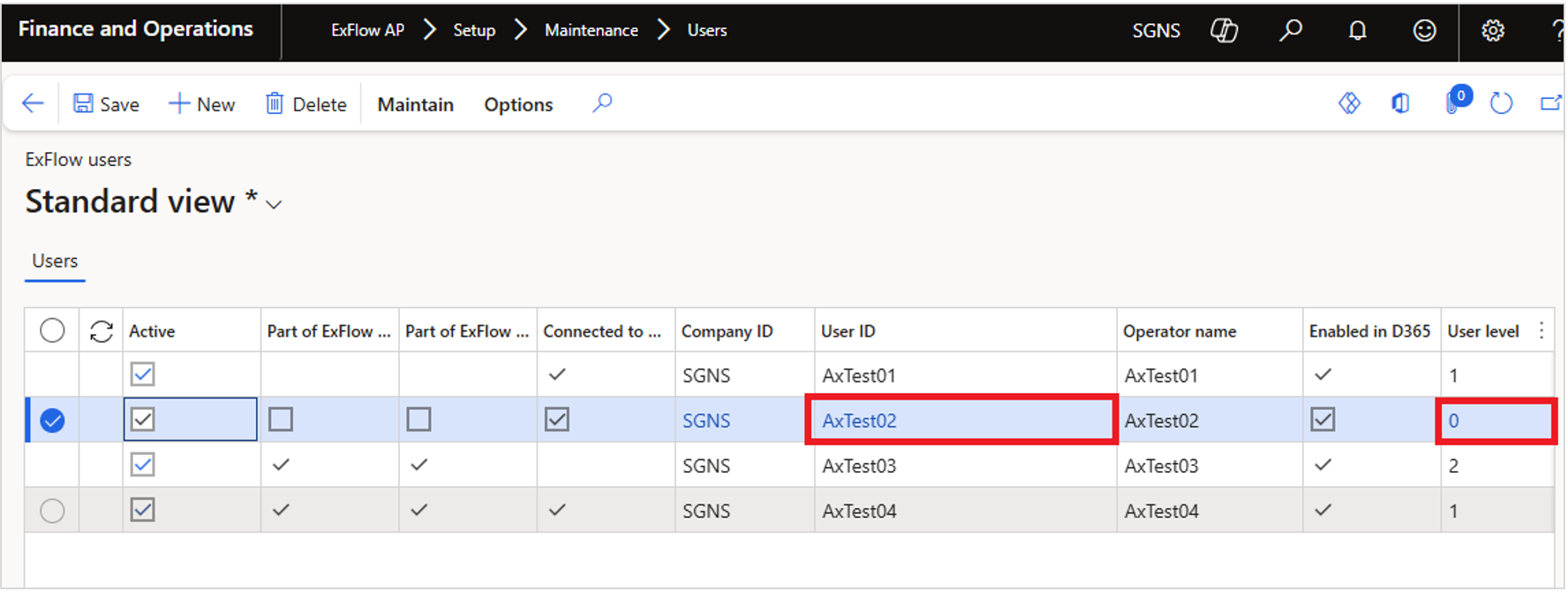Toggle second Part of ExFlow checkbox for AxTest02
The height and width of the screenshot is (592, 1568).
click(x=418, y=419)
